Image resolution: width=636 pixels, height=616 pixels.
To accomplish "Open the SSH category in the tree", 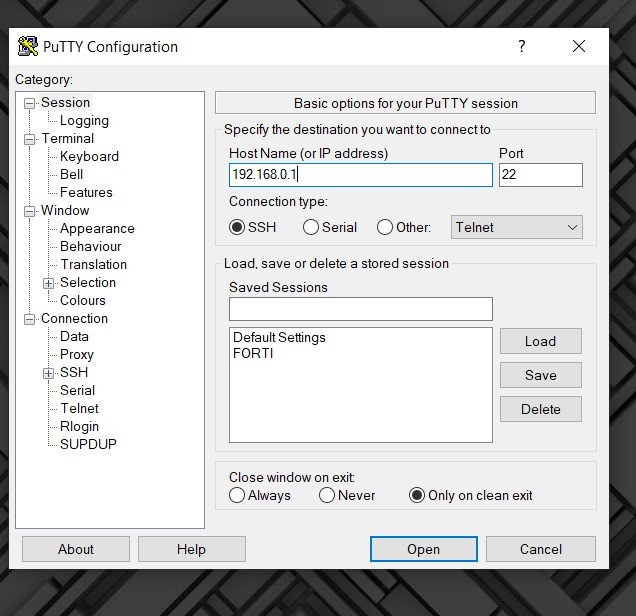I will tap(74, 372).
